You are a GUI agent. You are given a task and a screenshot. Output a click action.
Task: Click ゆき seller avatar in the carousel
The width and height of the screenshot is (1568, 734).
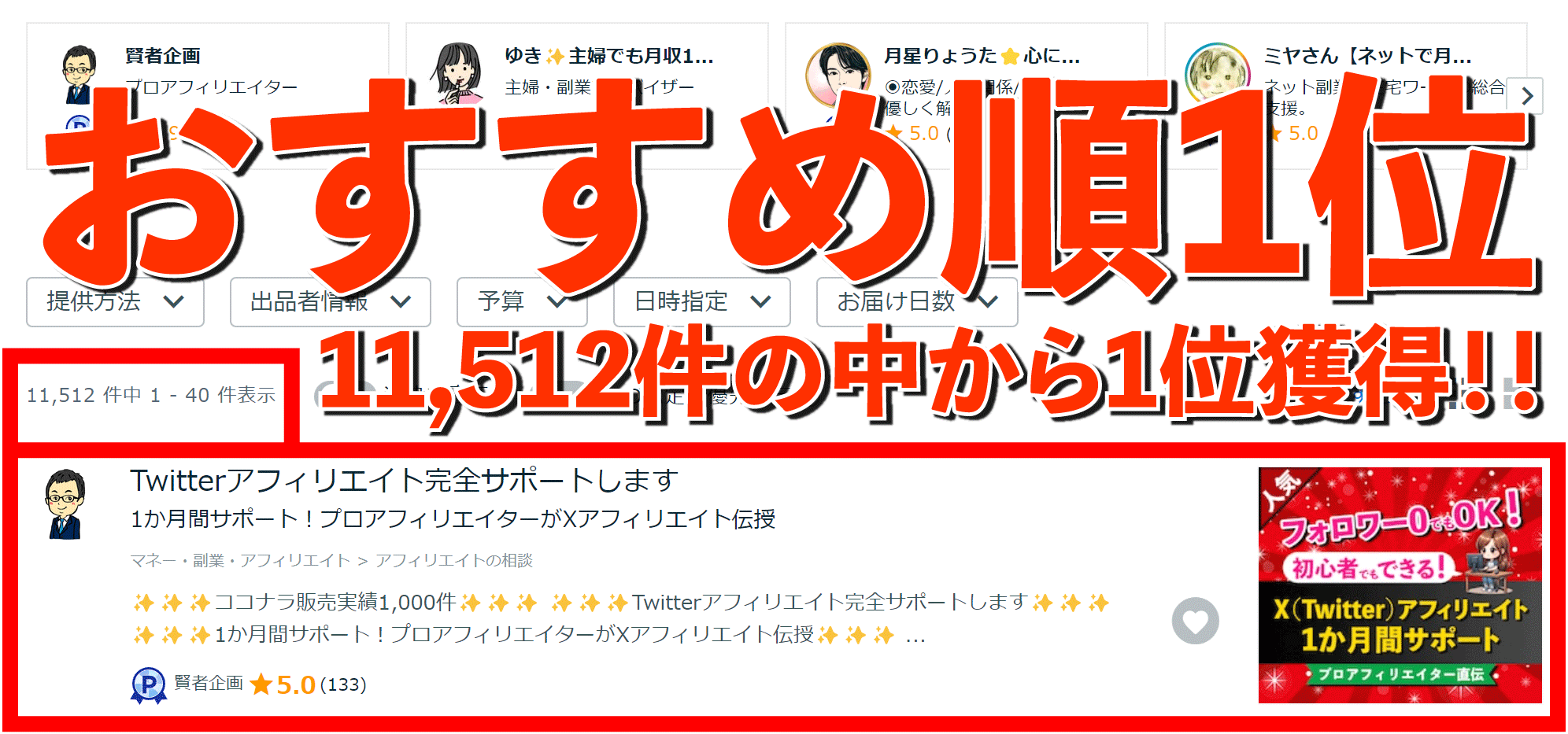pos(457,72)
